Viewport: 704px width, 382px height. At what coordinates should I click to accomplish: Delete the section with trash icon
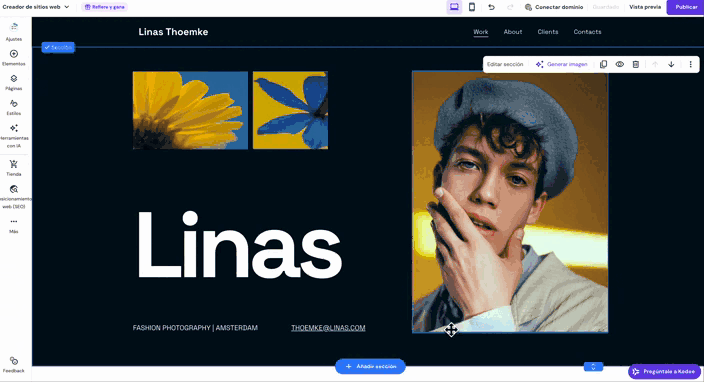(x=636, y=64)
